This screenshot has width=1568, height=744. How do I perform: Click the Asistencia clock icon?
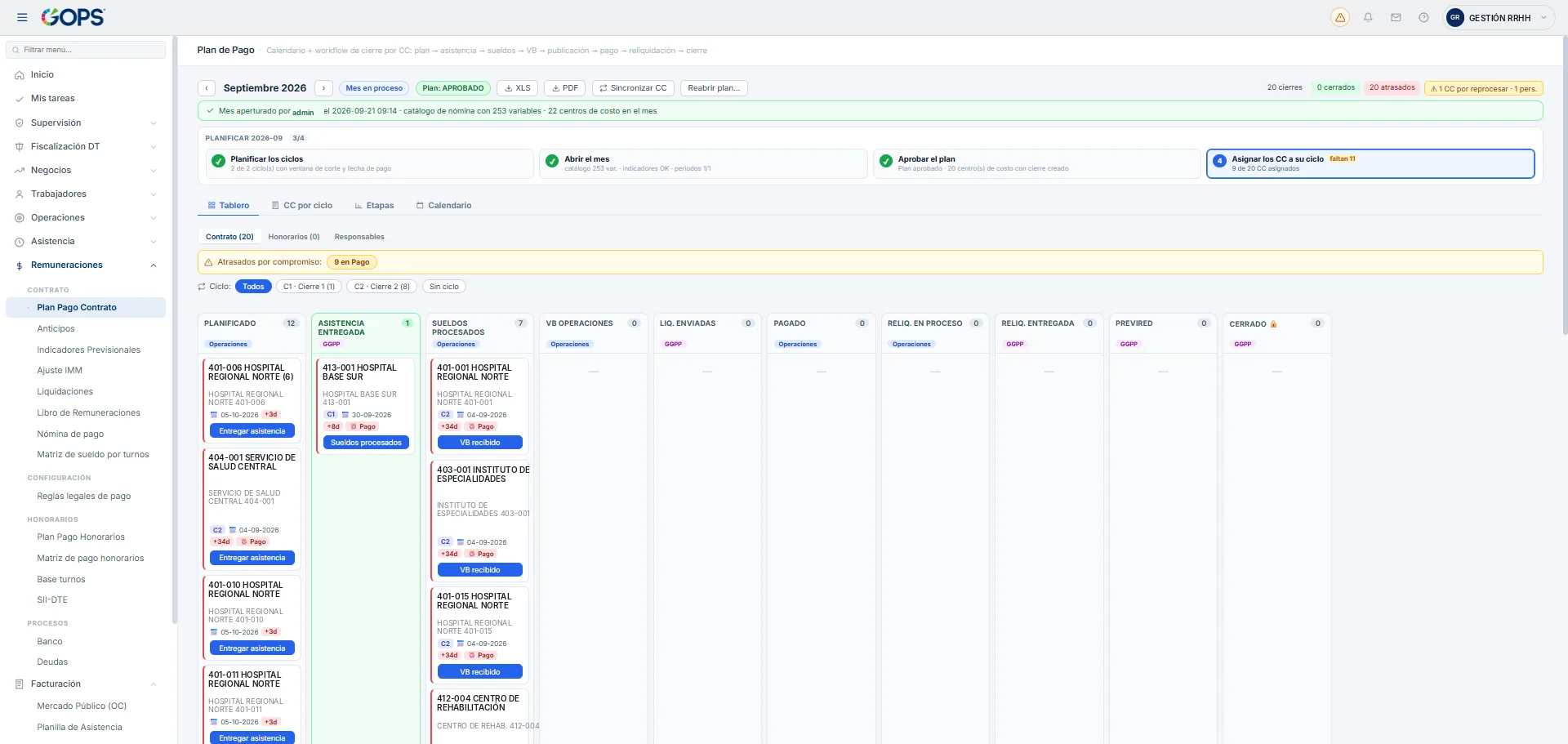pos(20,242)
